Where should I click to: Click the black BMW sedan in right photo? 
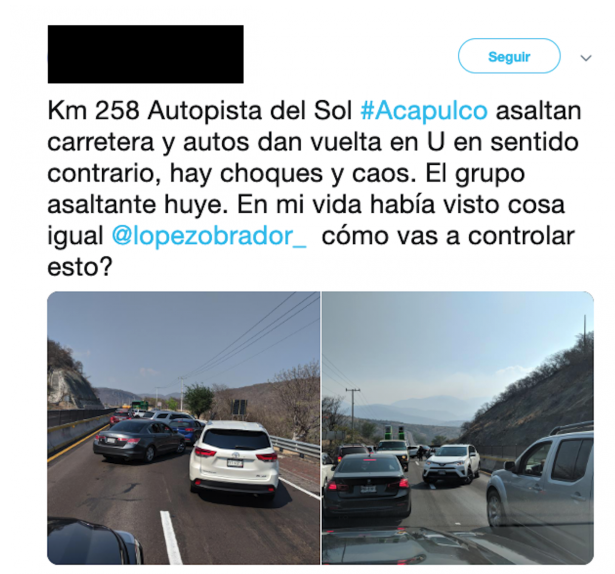366,485
